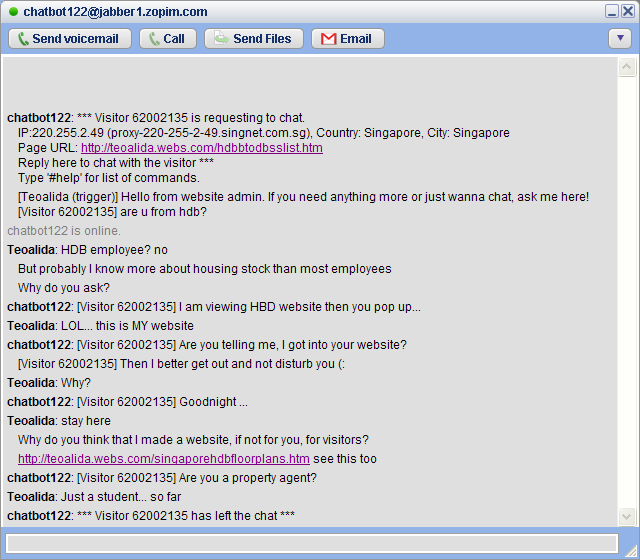Click message 'Why do you think that I made a website'

tap(193, 440)
